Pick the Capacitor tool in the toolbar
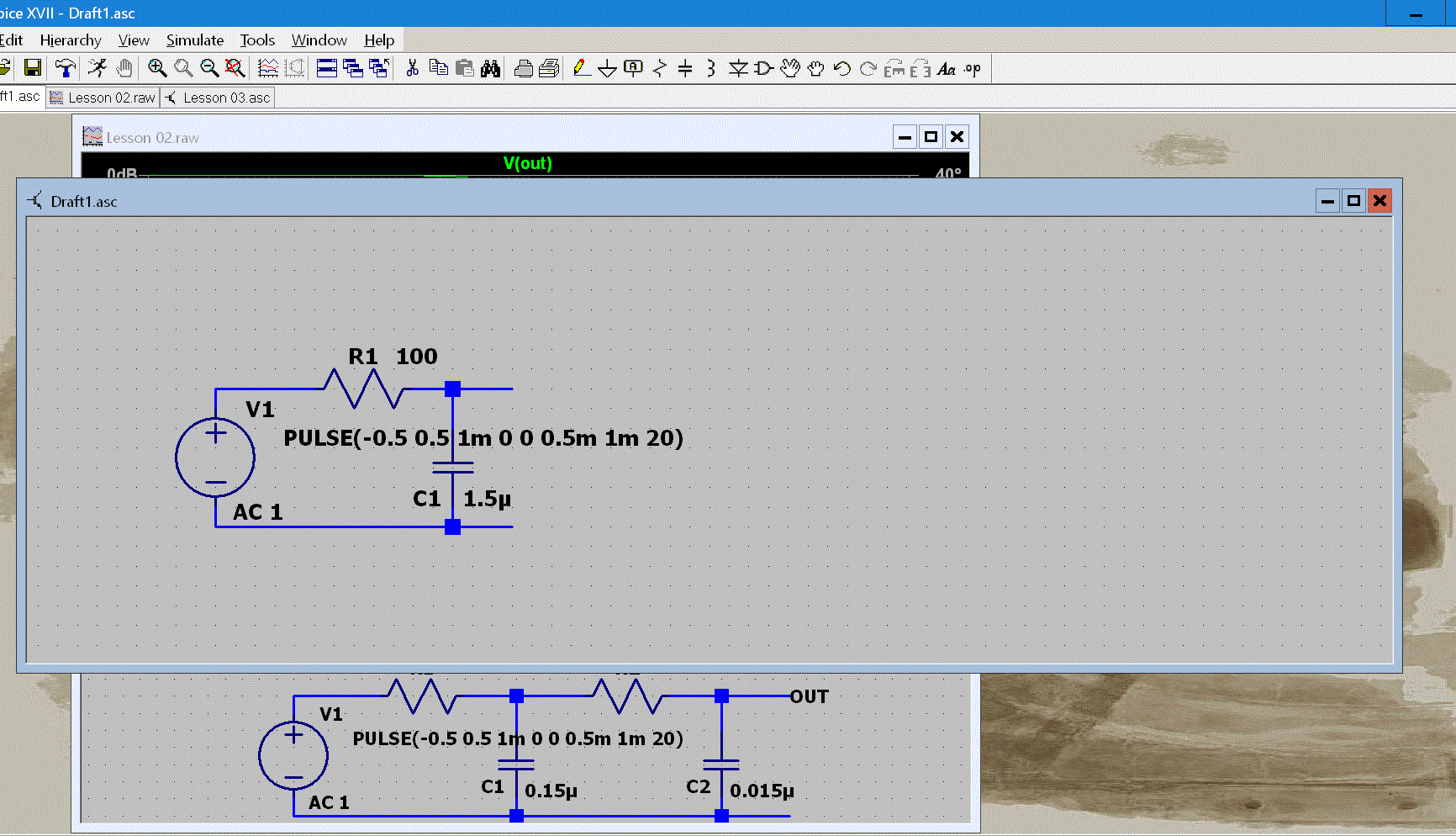 point(685,68)
